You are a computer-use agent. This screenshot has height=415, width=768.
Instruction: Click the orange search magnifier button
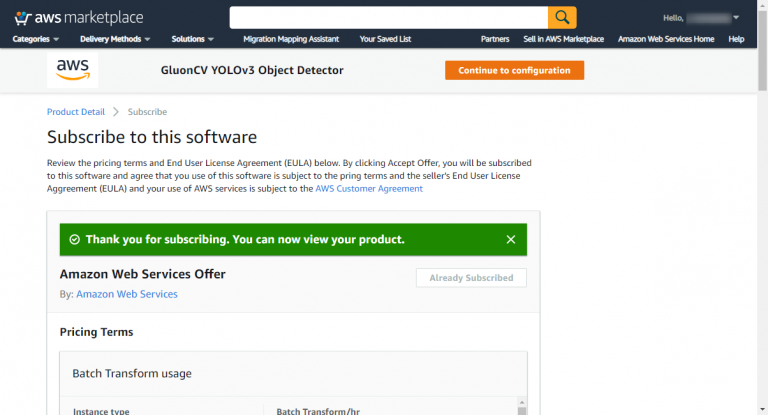(x=562, y=18)
